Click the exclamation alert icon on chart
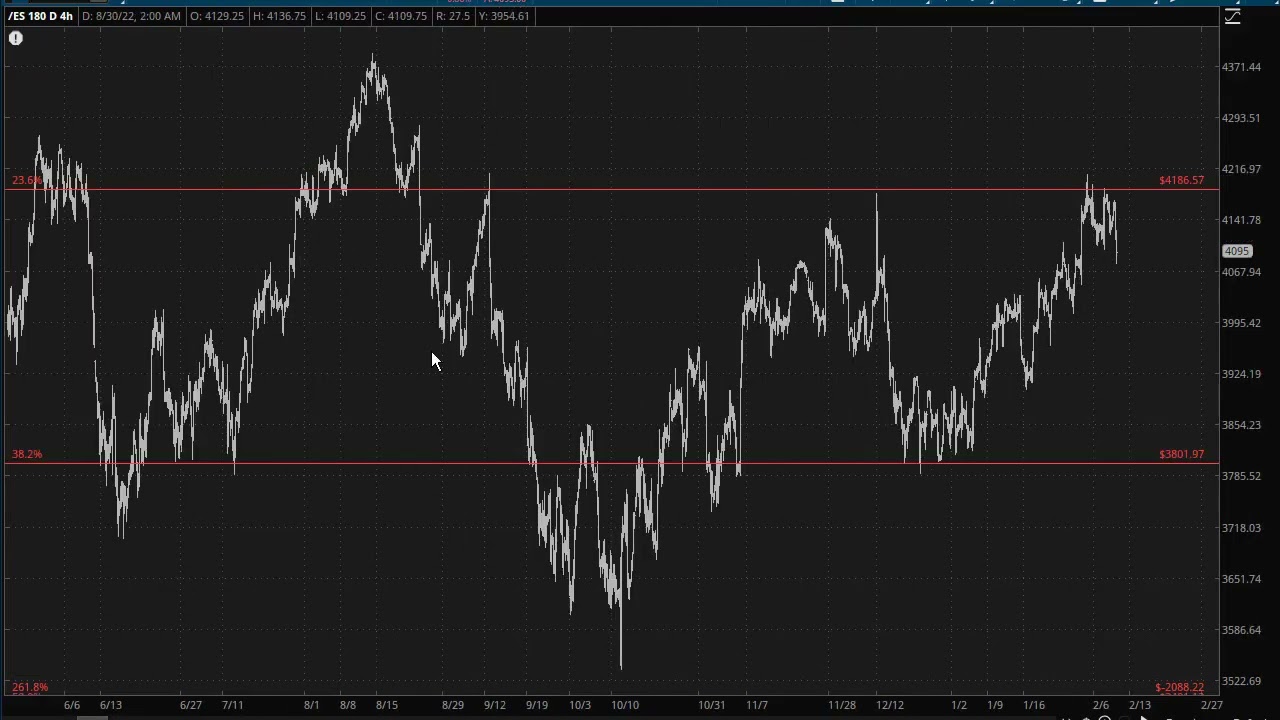Screen dimensions: 1280x720 pyautogui.click(x=16, y=38)
